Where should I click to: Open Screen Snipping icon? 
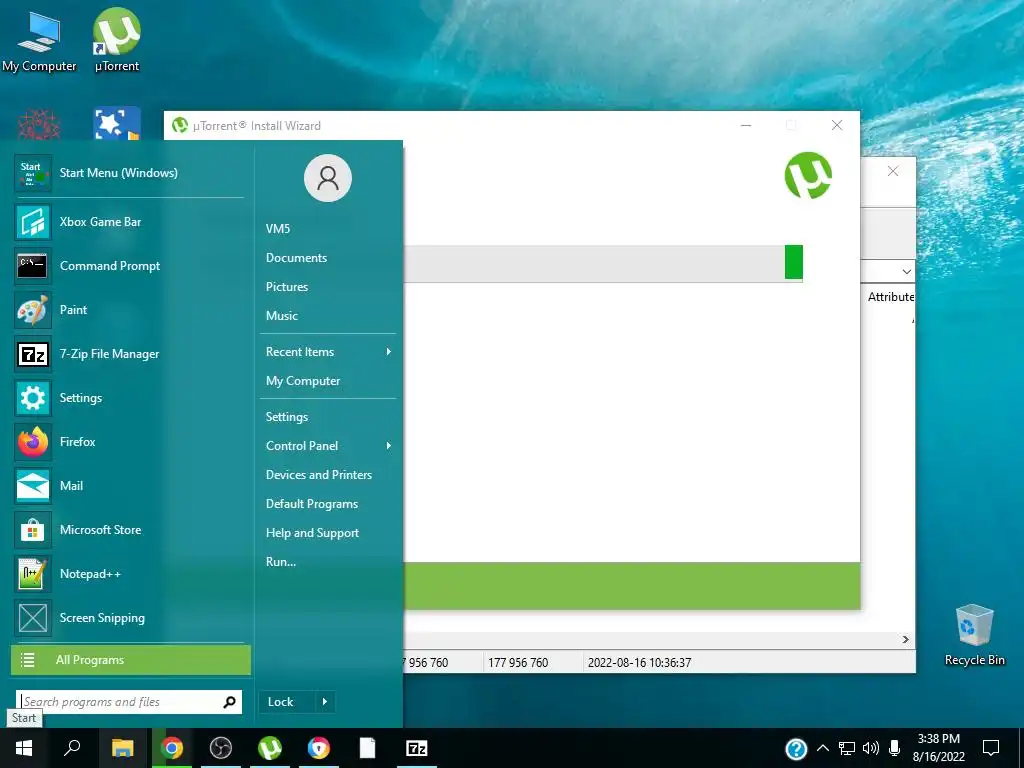33,618
